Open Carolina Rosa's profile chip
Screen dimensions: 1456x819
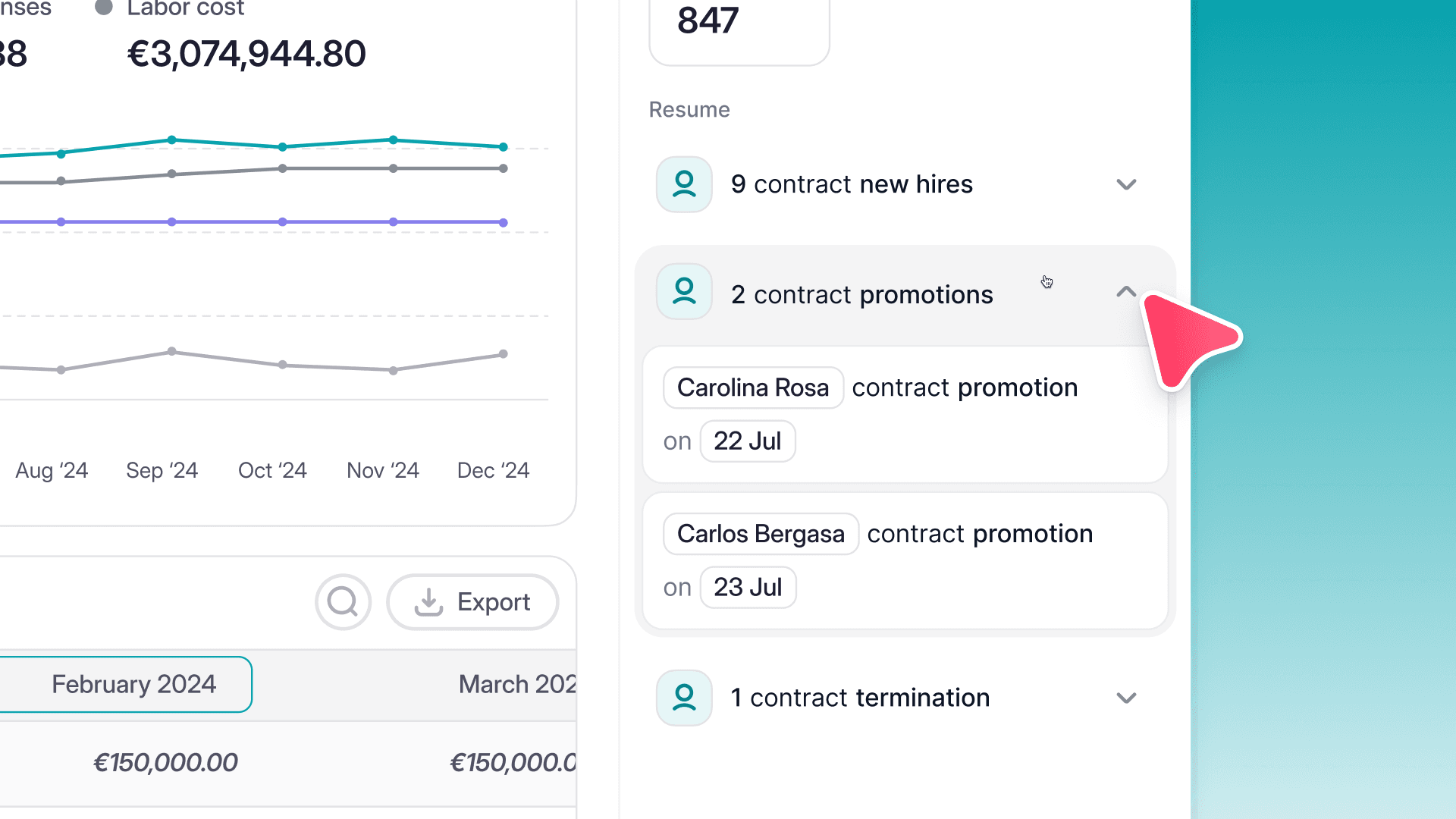pyautogui.click(x=752, y=388)
